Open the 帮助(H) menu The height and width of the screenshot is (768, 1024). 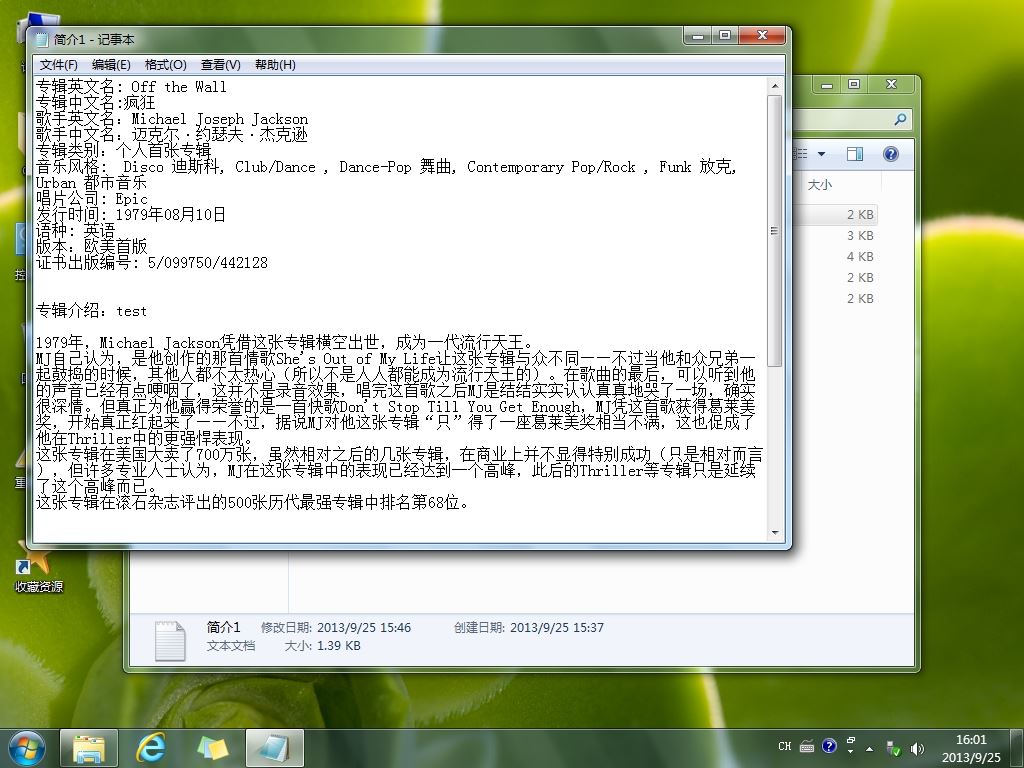275,65
